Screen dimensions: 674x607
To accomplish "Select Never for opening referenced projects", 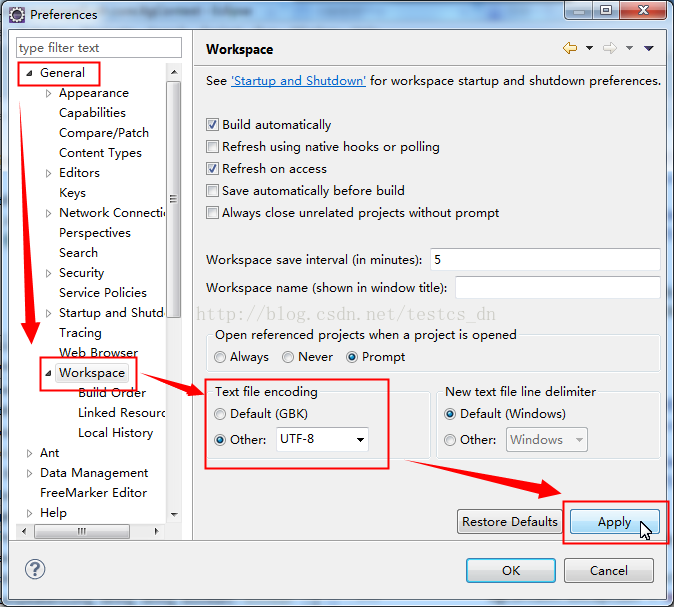I will 288,357.
